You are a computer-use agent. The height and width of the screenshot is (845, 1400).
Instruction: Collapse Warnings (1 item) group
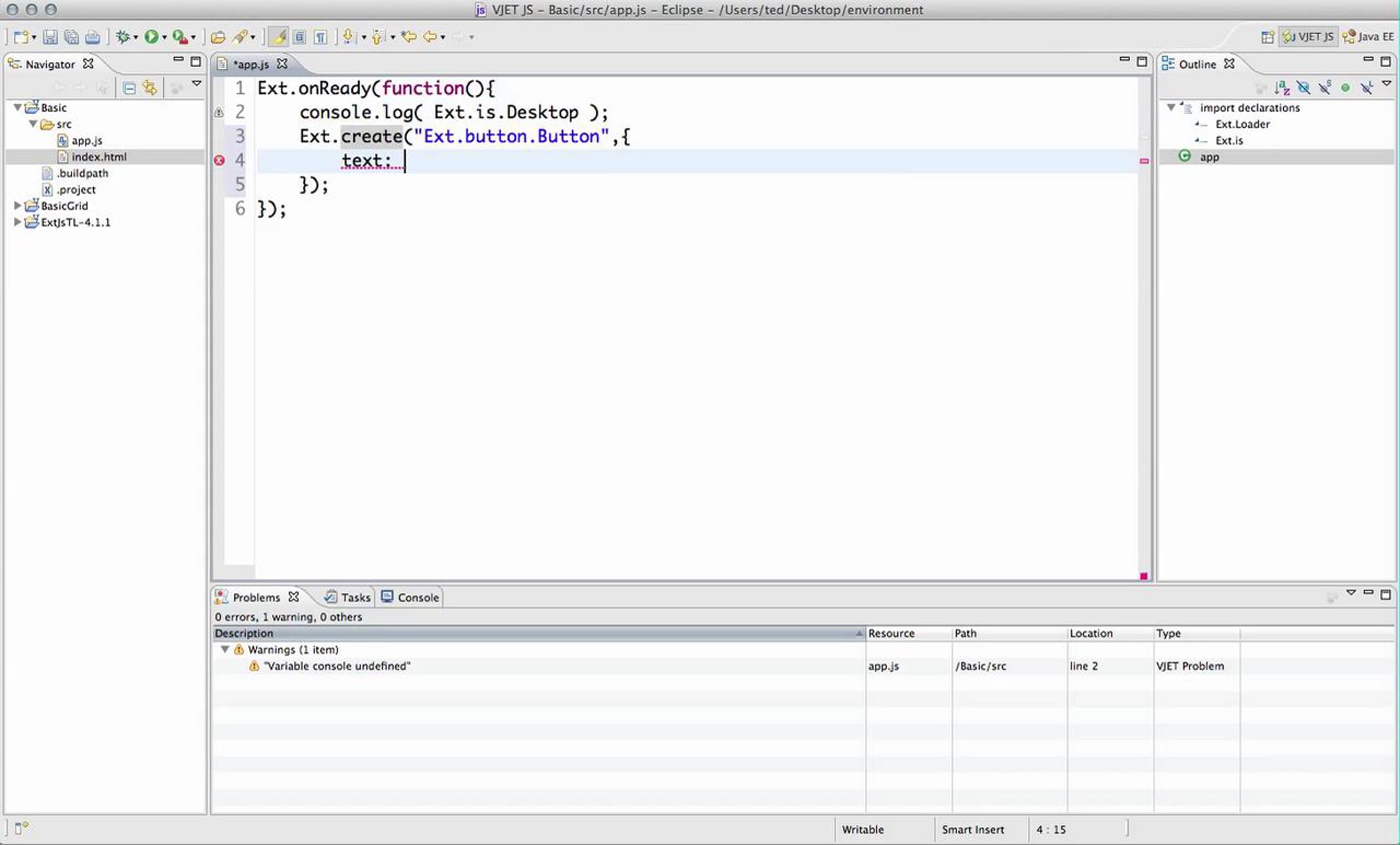point(225,650)
